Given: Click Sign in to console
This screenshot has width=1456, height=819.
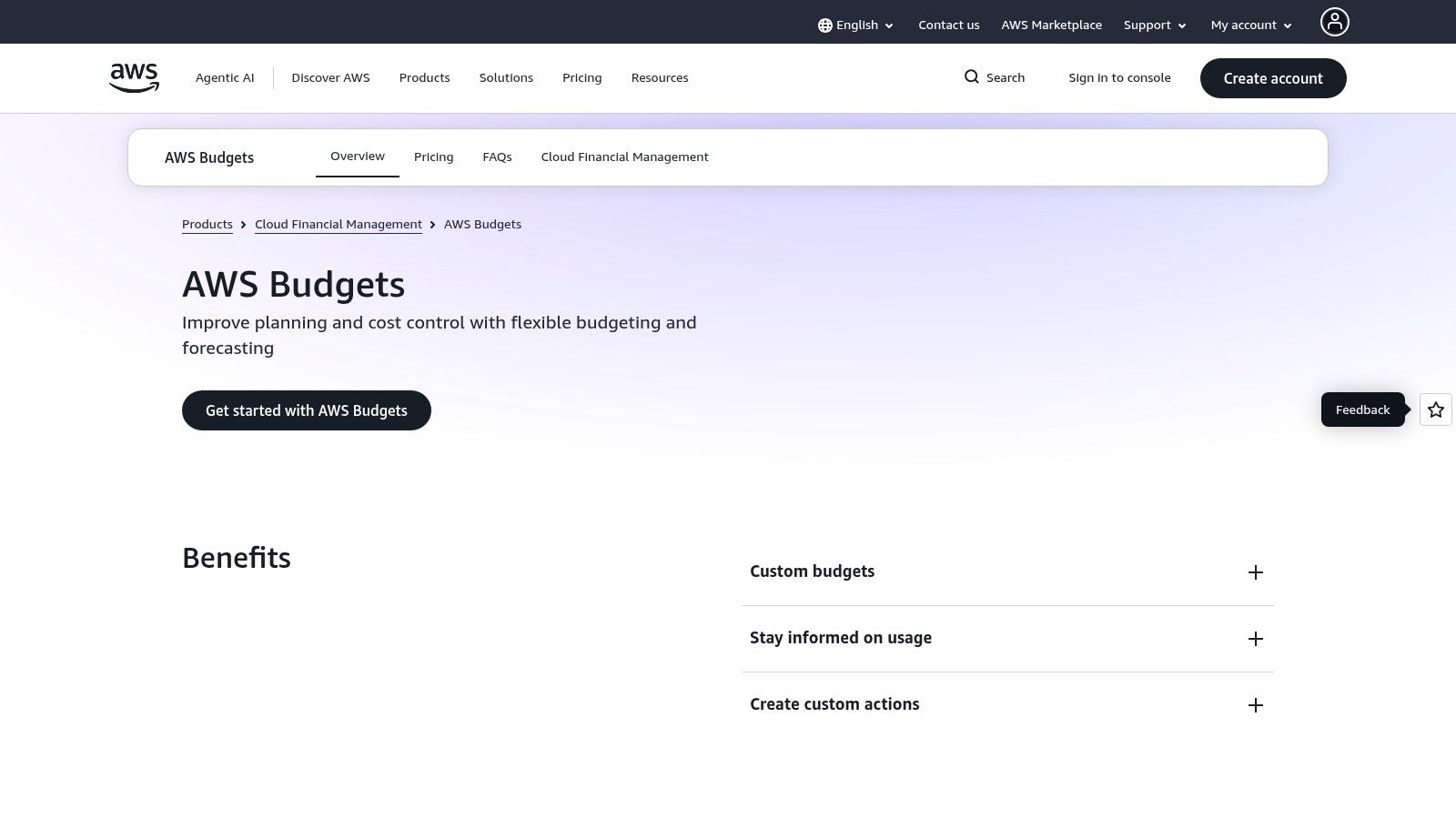Looking at the screenshot, I should click(1119, 77).
